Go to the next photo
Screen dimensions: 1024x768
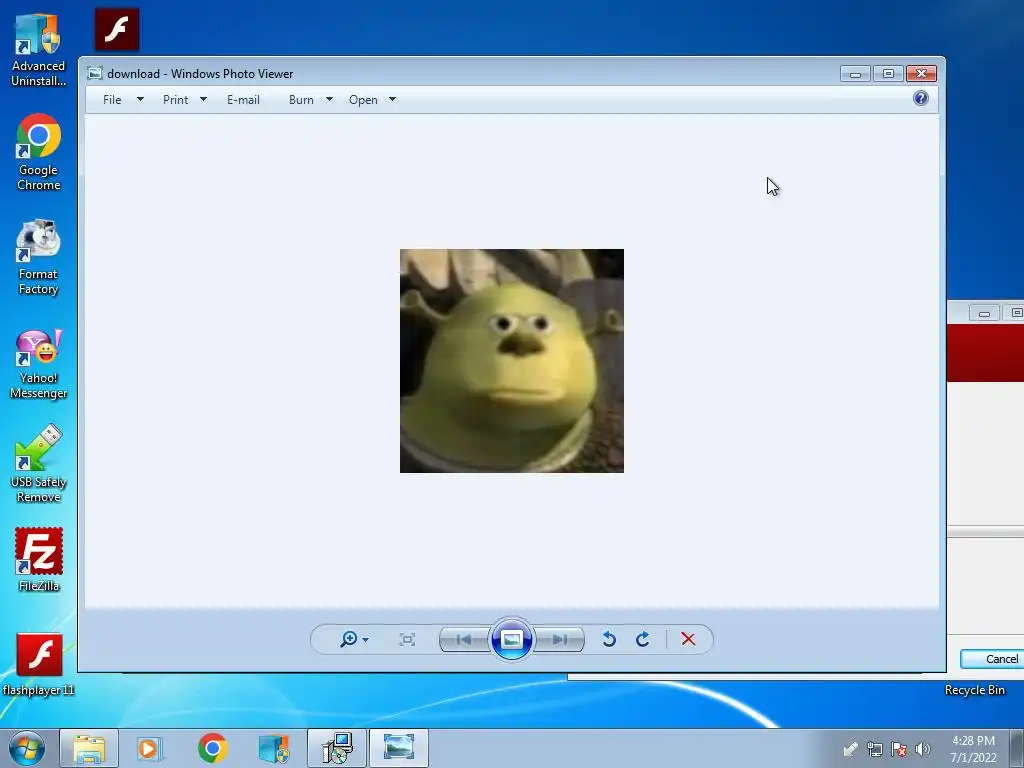click(560, 639)
